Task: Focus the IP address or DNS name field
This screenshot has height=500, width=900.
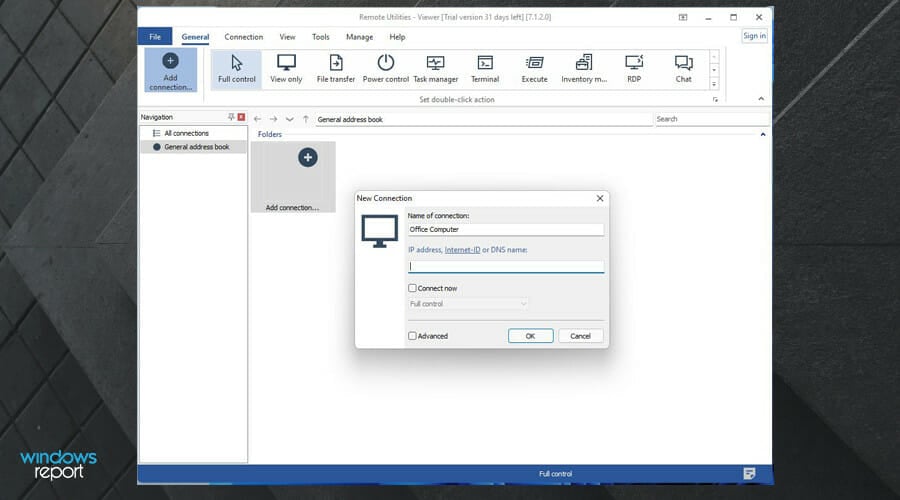Action: coord(506,266)
